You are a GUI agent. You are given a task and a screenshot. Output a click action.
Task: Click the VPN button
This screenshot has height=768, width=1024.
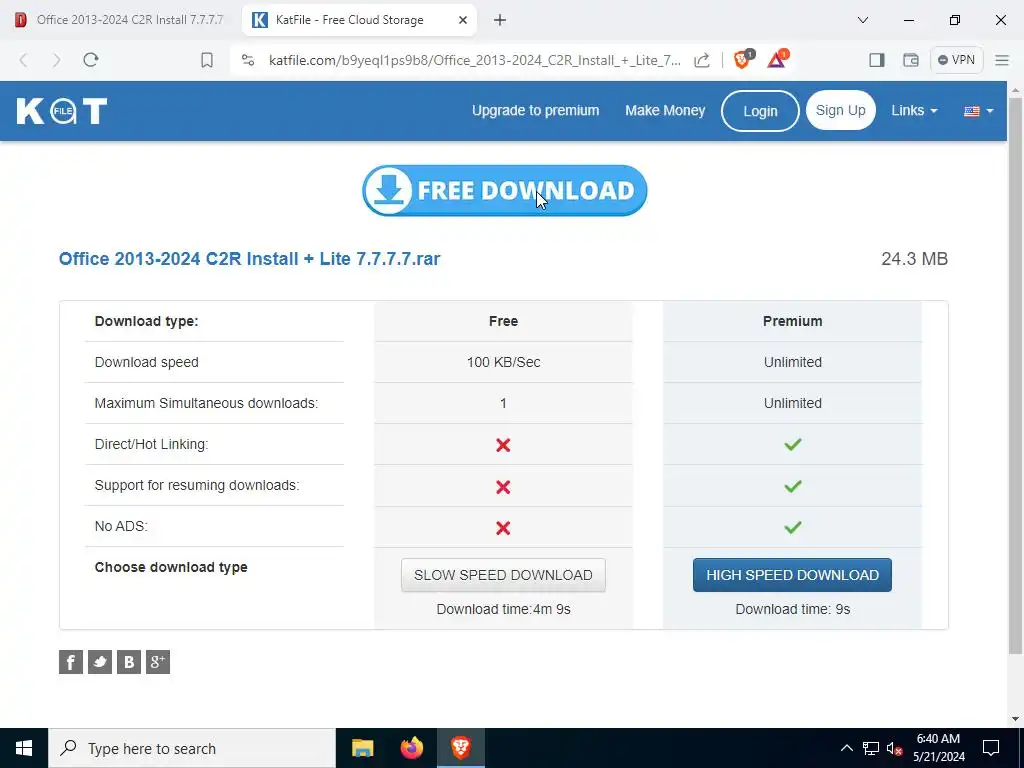[956, 60]
